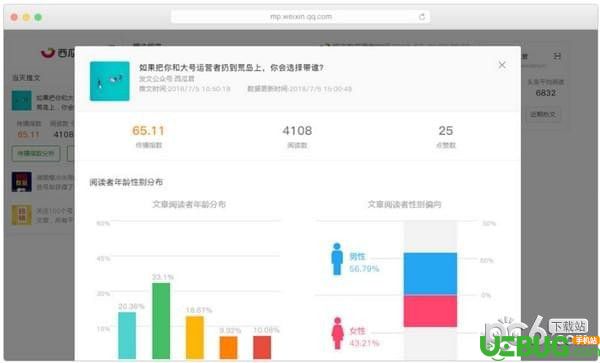Click the button below 6832 in background panel
Viewport: 600px width, 363px height.
543,114
